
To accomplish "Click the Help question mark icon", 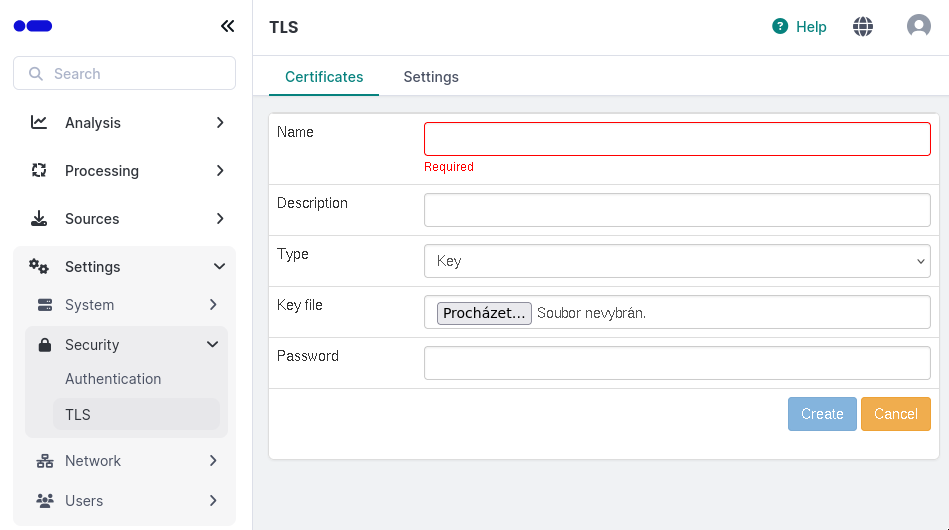I will click(780, 27).
